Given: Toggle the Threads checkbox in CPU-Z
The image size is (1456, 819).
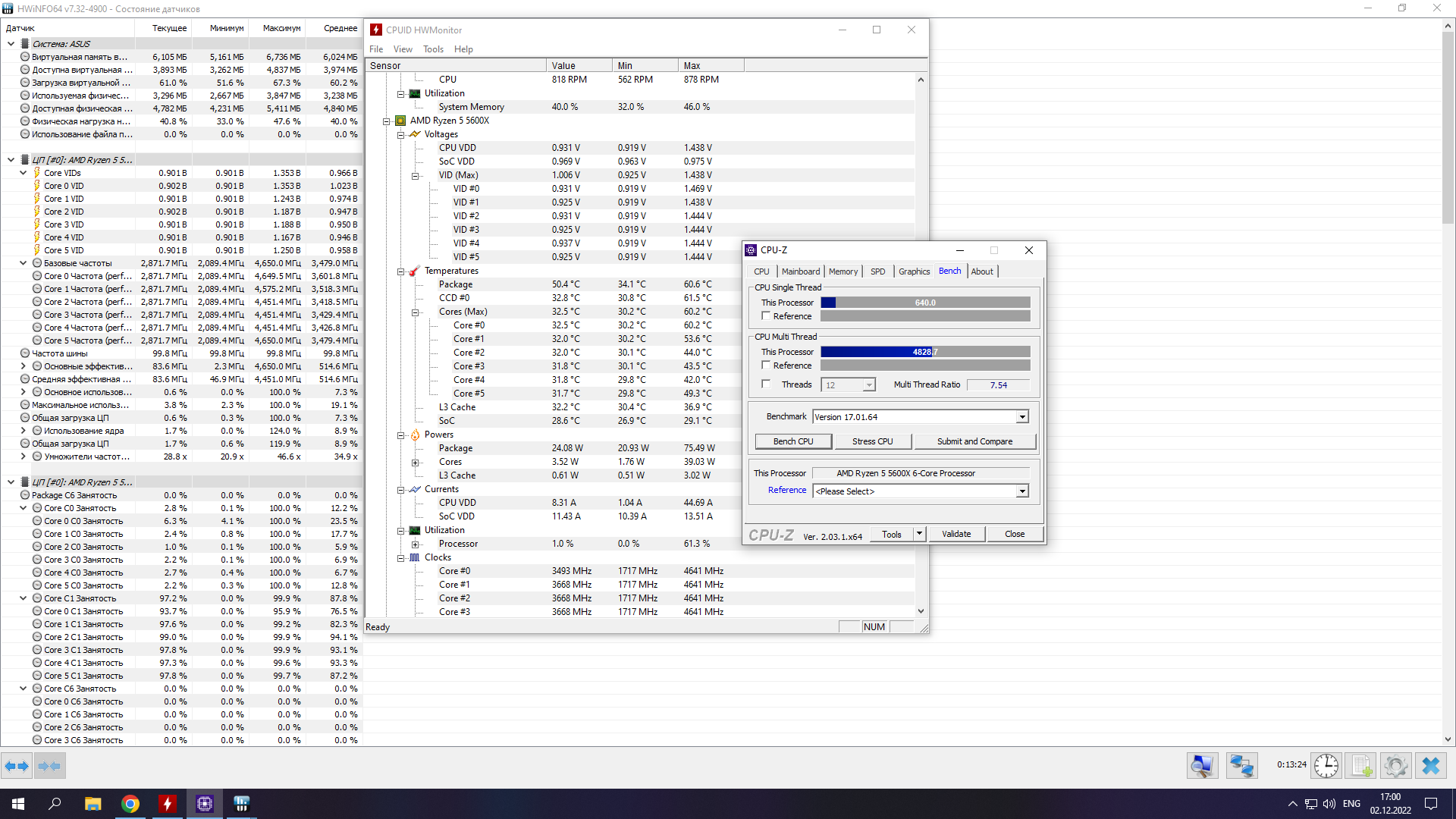Looking at the screenshot, I should click(x=766, y=384).
